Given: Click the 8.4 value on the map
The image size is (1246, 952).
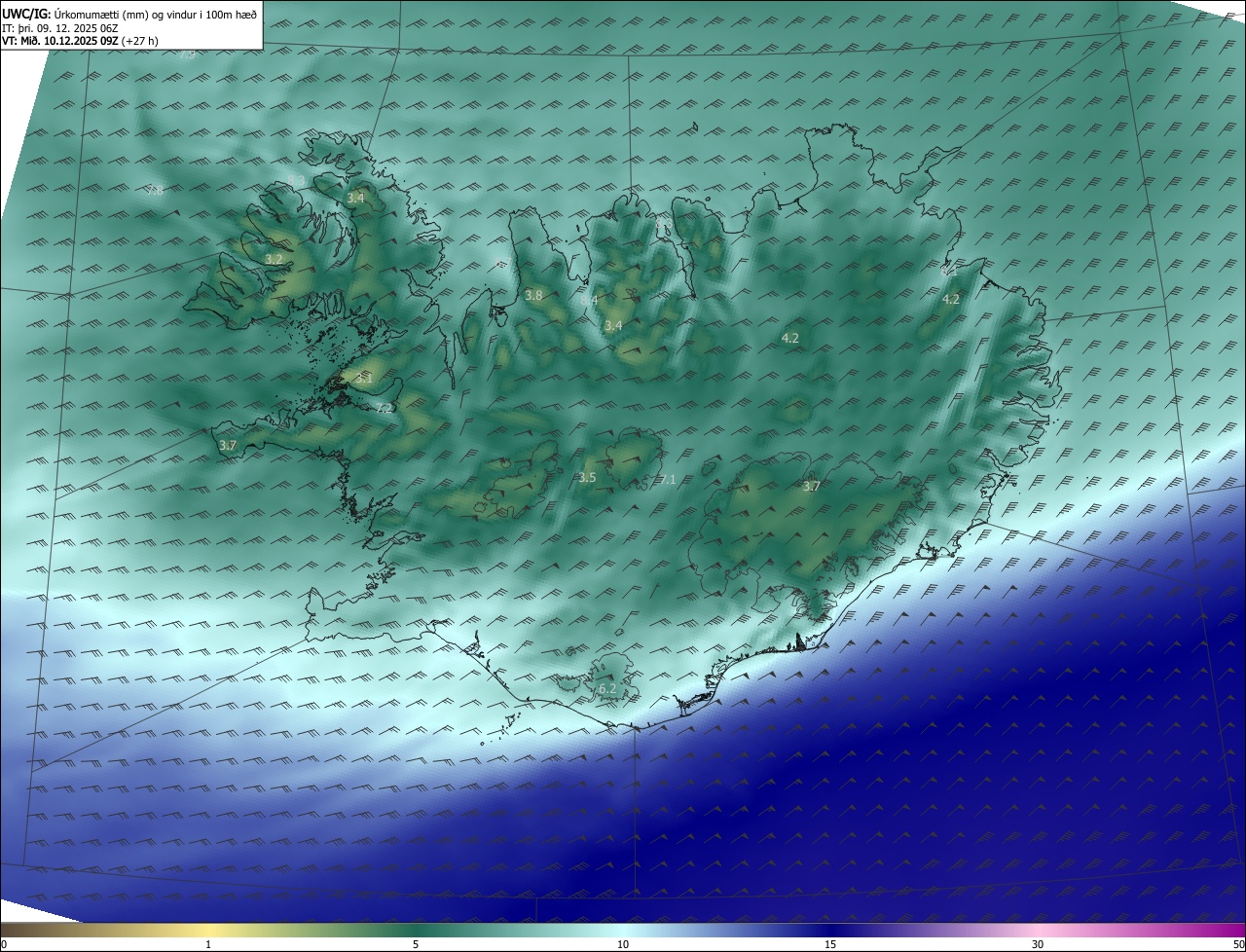Looking at the screenshot, I should (589, 301).
